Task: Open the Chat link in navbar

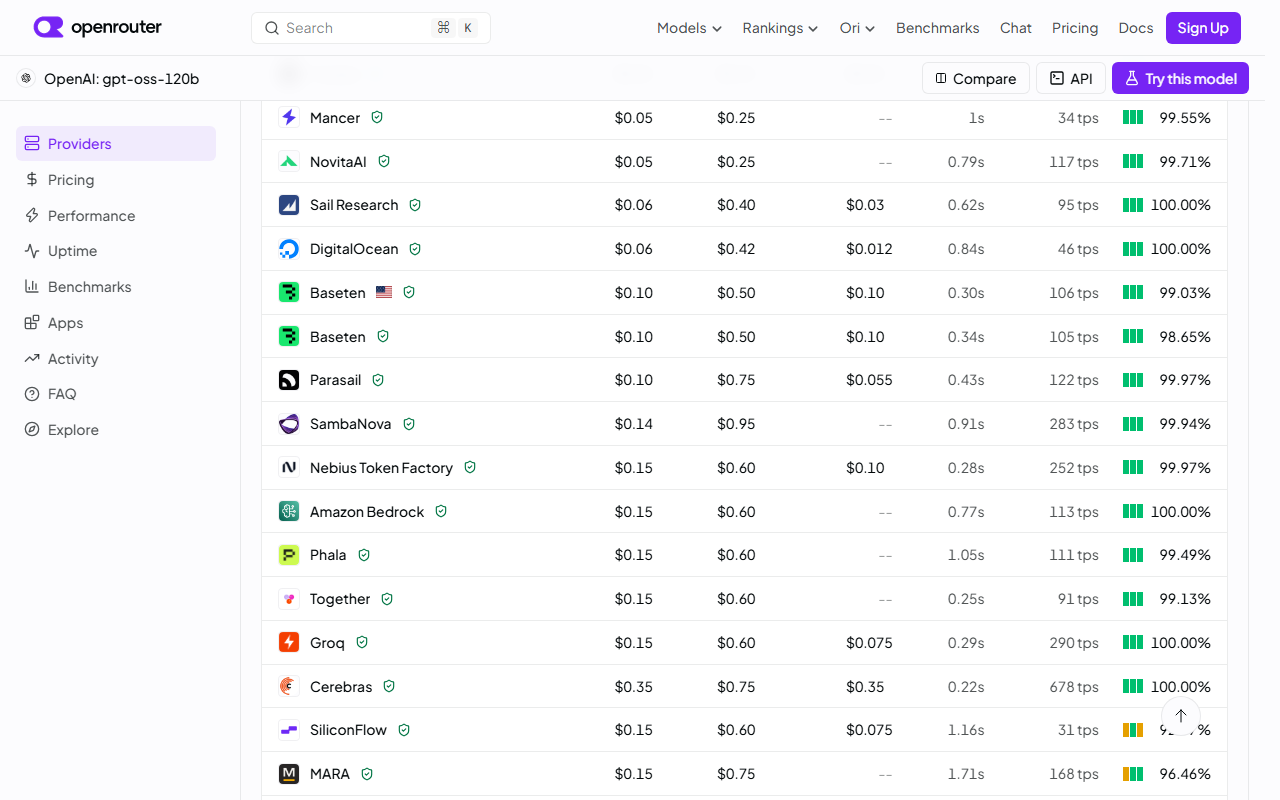Action: 1015,28
